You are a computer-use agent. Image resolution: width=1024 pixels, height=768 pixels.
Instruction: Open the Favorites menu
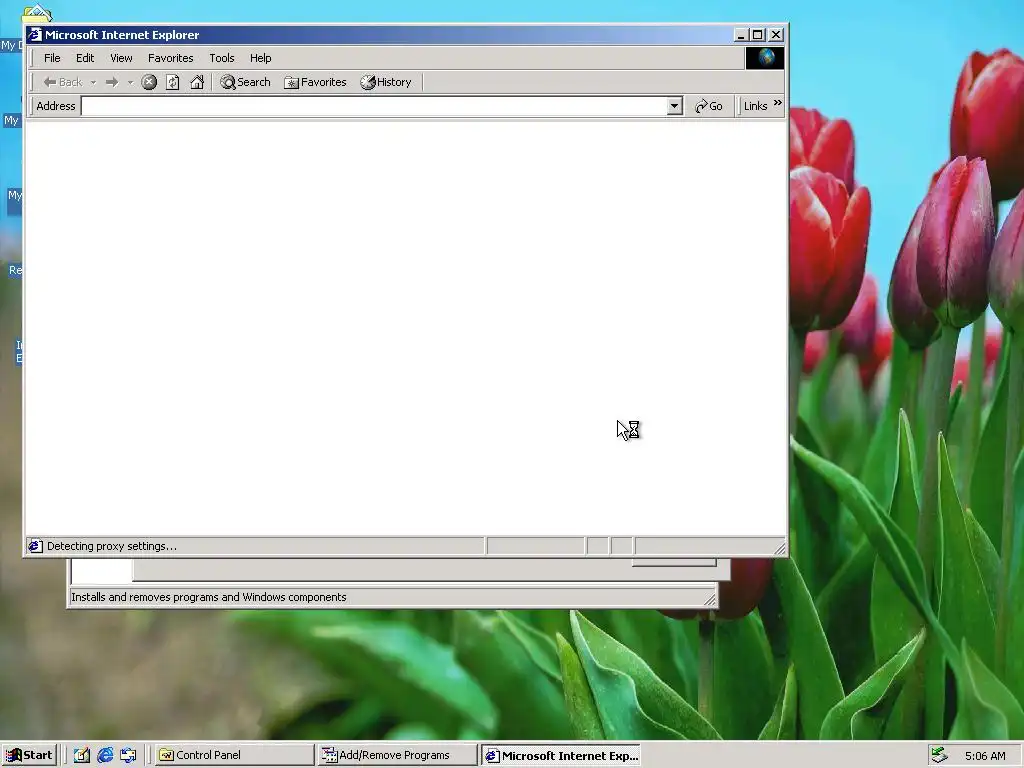[170, 58]
